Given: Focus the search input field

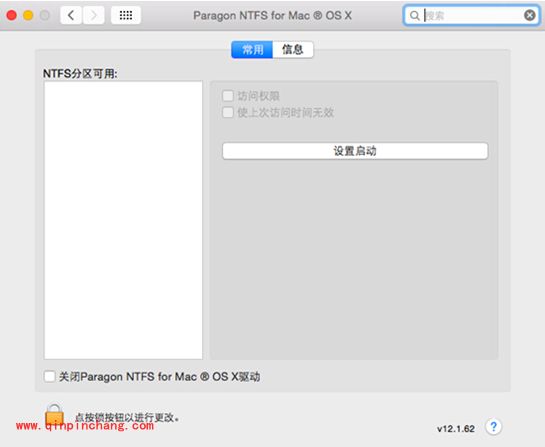Looking at the screenshot, I should pyautogui.click(x=472, y=16).
